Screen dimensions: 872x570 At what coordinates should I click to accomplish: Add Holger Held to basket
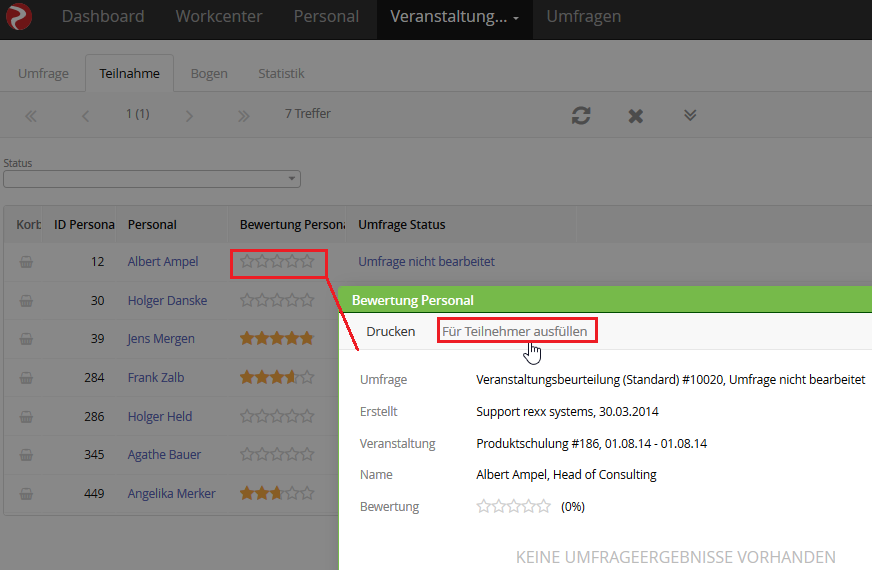tap(26, 417)
